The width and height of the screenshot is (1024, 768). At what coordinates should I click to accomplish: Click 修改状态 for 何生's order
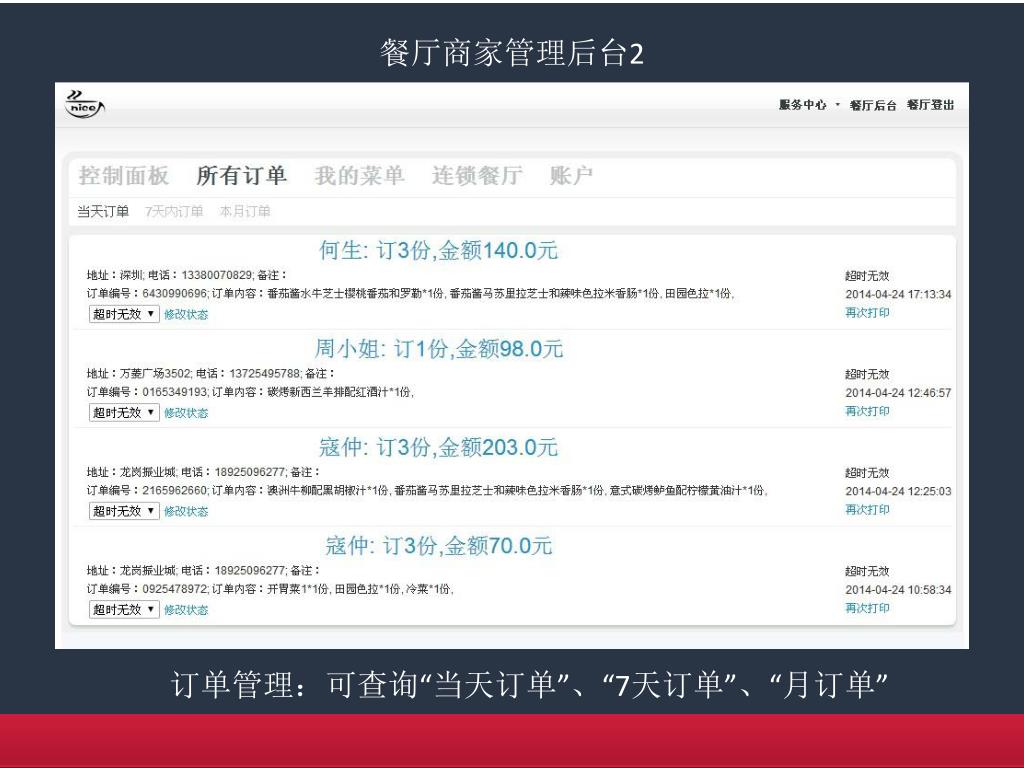pos(186,314)
